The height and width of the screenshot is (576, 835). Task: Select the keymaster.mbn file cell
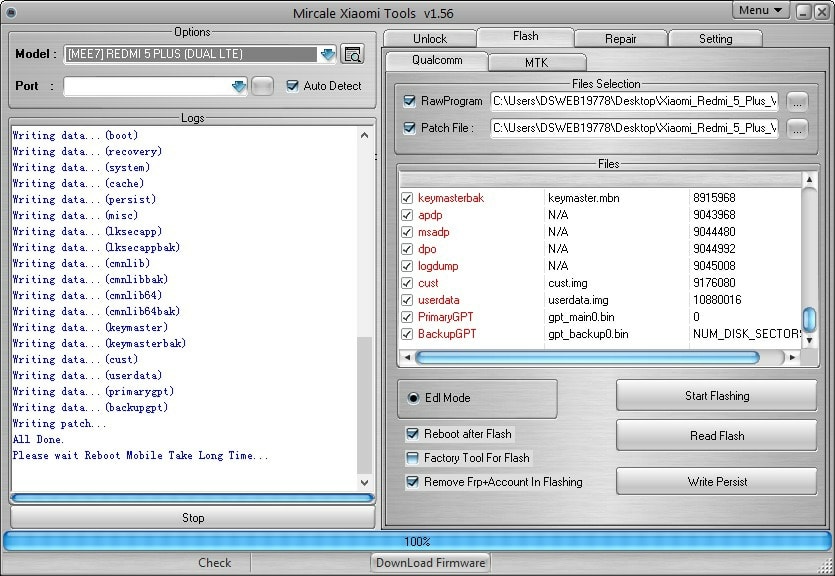pos(584,198)
